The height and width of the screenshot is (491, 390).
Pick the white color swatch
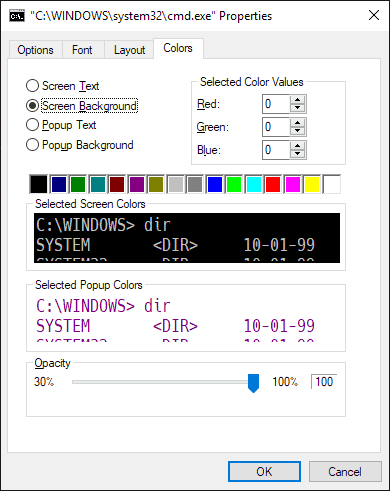click(332, 184)
